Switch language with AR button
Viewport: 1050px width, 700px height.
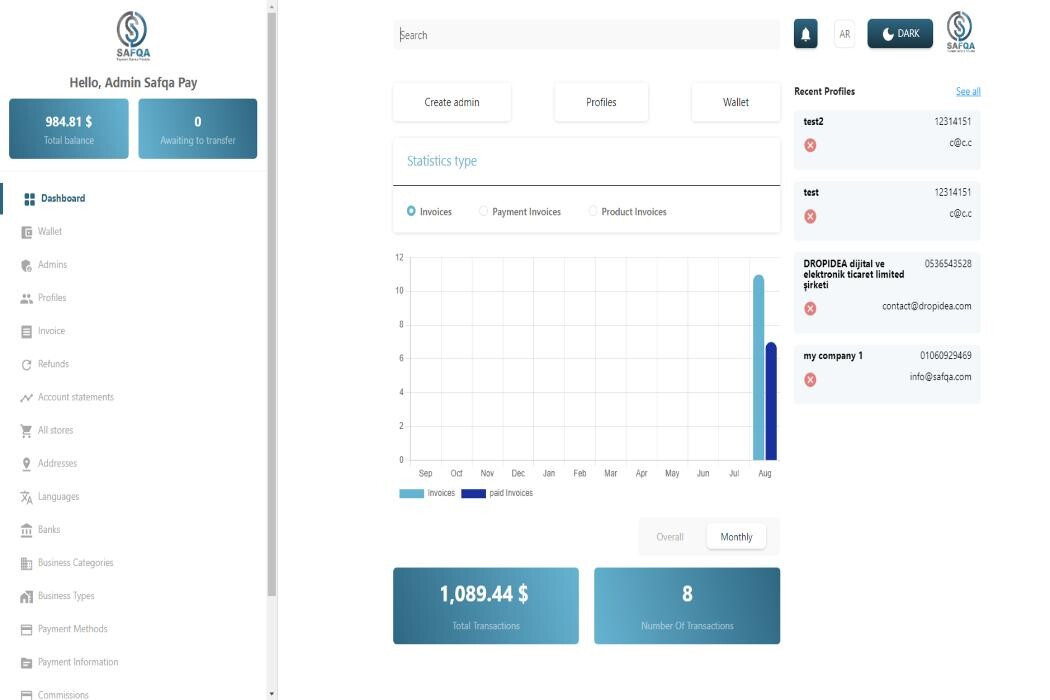click(845, 34)
